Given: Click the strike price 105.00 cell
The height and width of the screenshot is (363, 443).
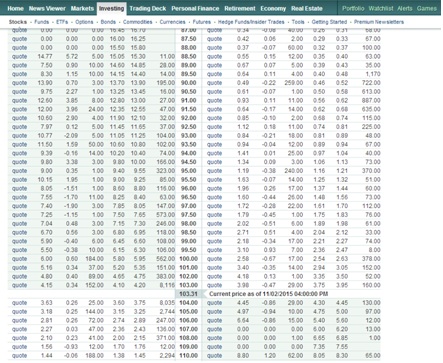Looking at the screenshot, I should tap(189, 312).
